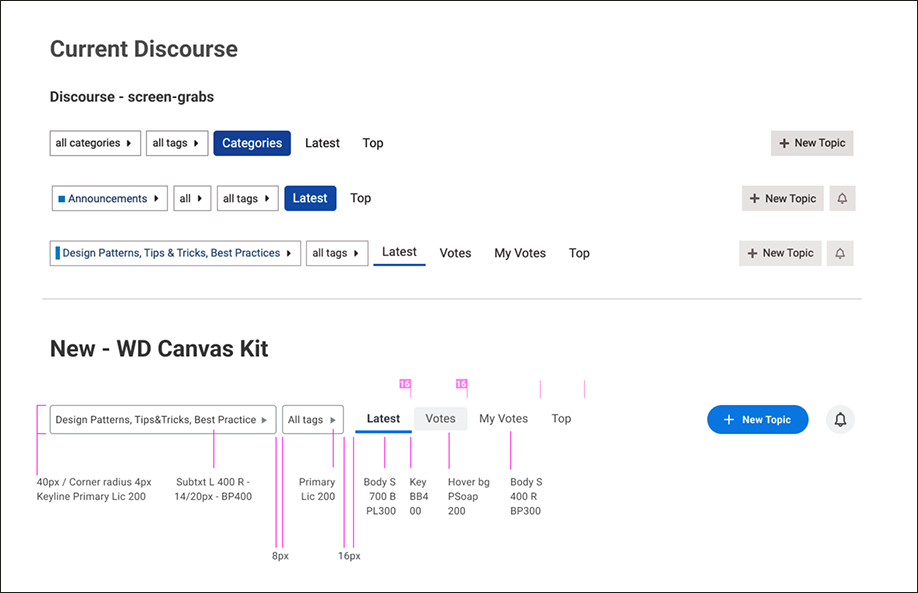This screenshot has width=918, height=593.
Task: Click the blue rounded New Topic button
Action: 758,420
